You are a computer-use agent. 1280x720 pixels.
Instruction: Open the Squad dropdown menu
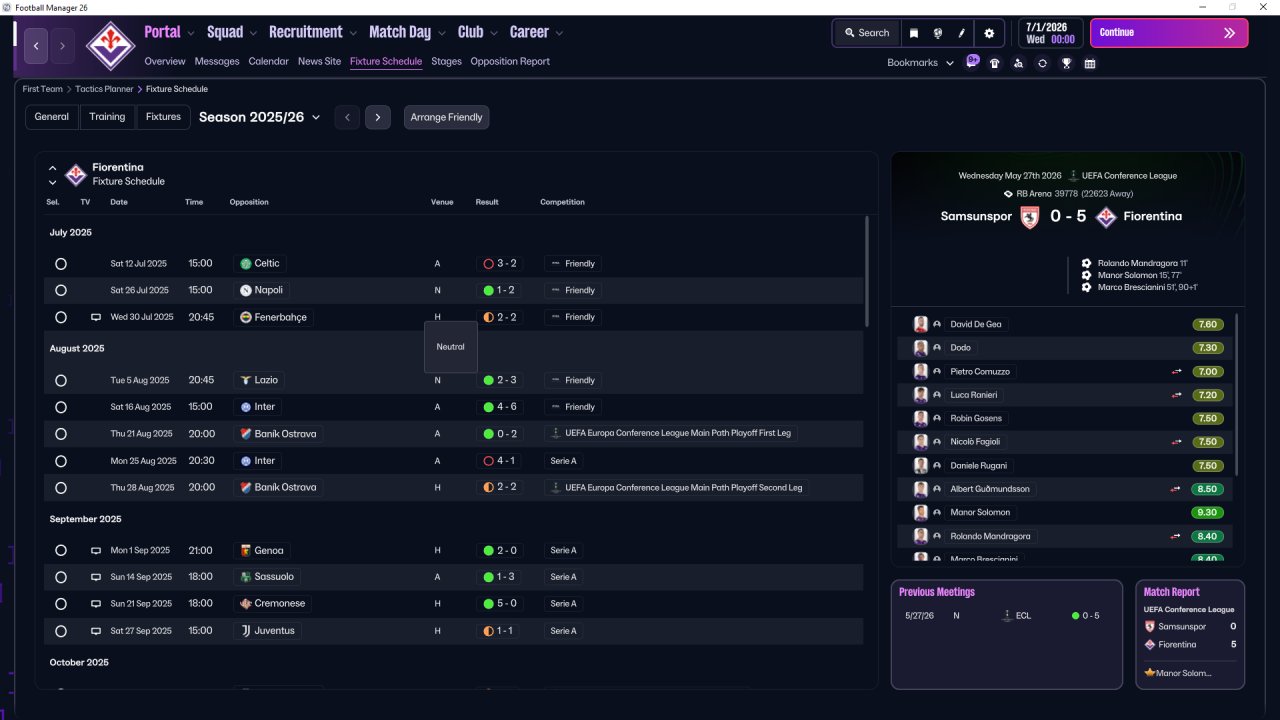pyautogui.click(x=232, y=32)
